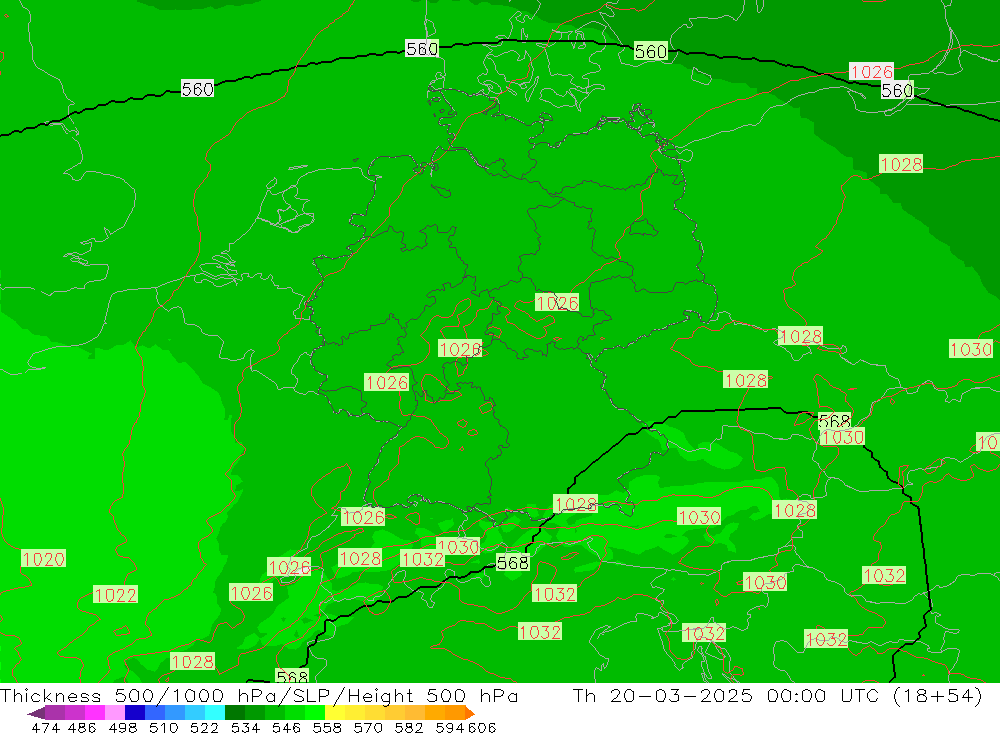1000x733 pixels.
Task: Click the 1020 pressure contour label
Action: [x=43, y=559]
